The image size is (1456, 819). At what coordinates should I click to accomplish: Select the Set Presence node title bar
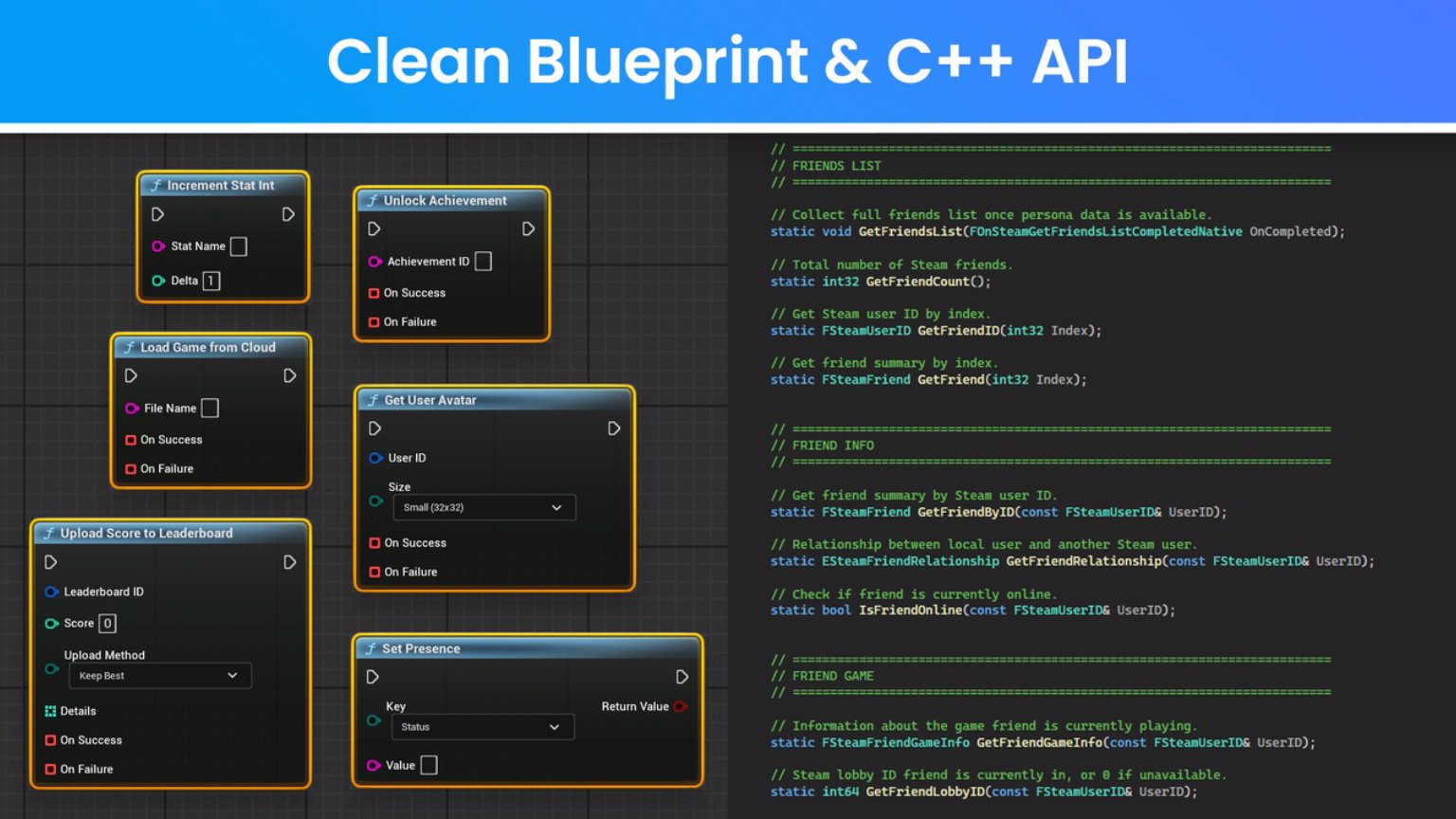tap(422, 648)
